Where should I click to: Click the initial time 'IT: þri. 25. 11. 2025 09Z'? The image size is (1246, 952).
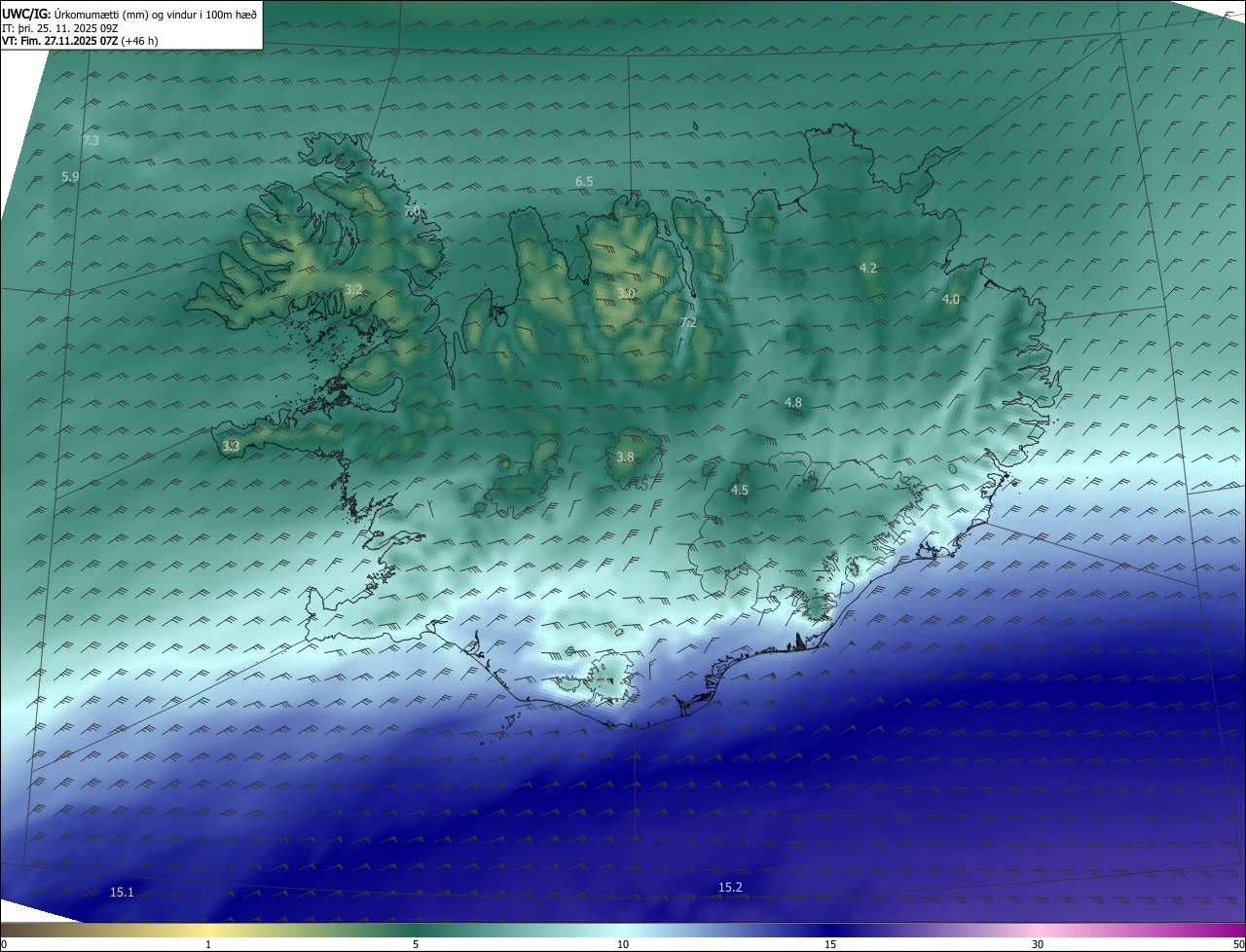tap(60, 27)
